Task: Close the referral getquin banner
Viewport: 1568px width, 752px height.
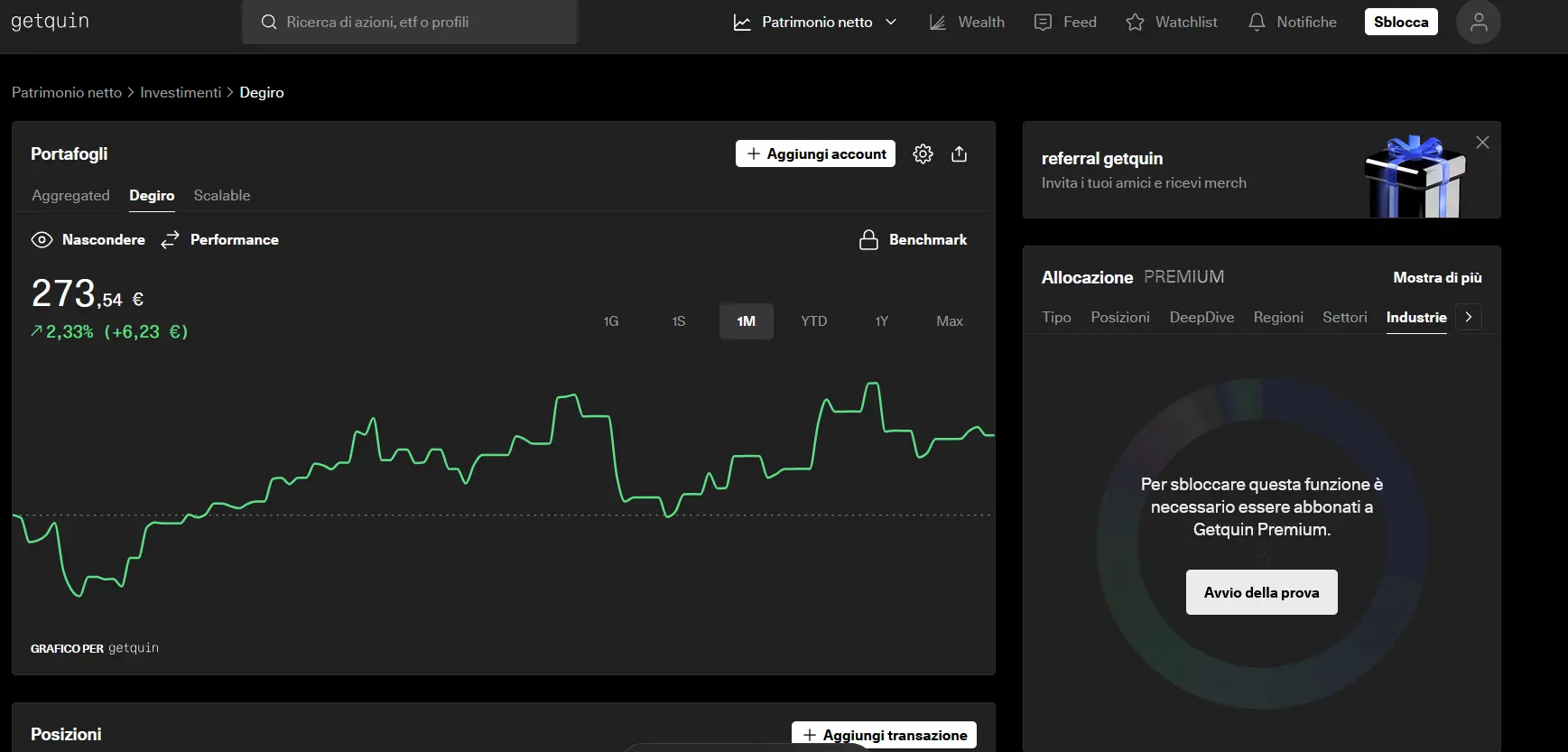Action: pyautogui.click(x=1482, y=142)
